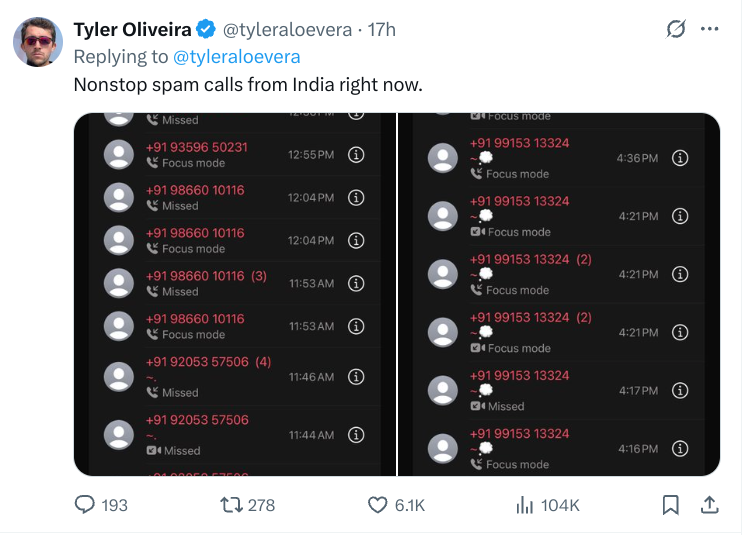Viewport: 754px width, 535px height.
Task: Repost this tweet with retweet icon
Action: (x=230, y=505)
